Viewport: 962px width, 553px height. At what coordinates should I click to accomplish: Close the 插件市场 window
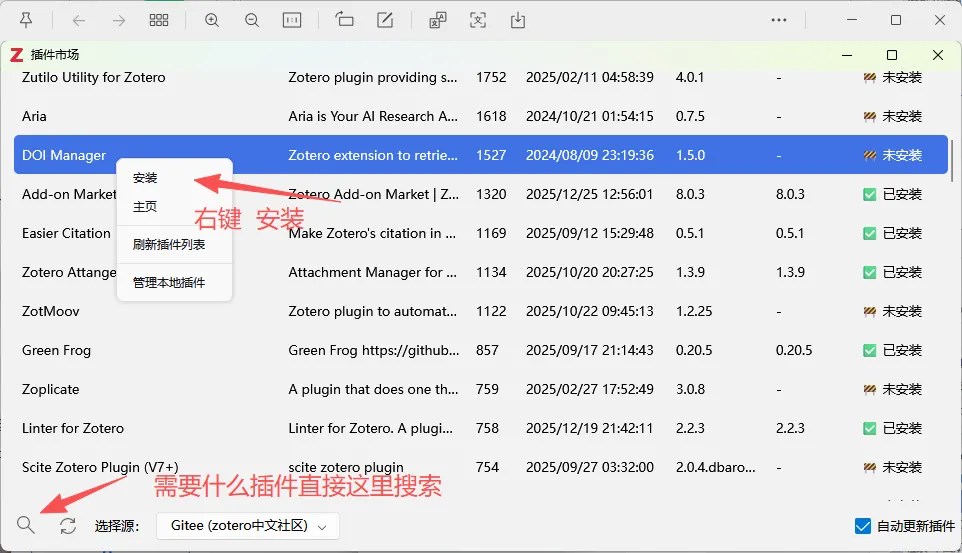pos(937,55)
